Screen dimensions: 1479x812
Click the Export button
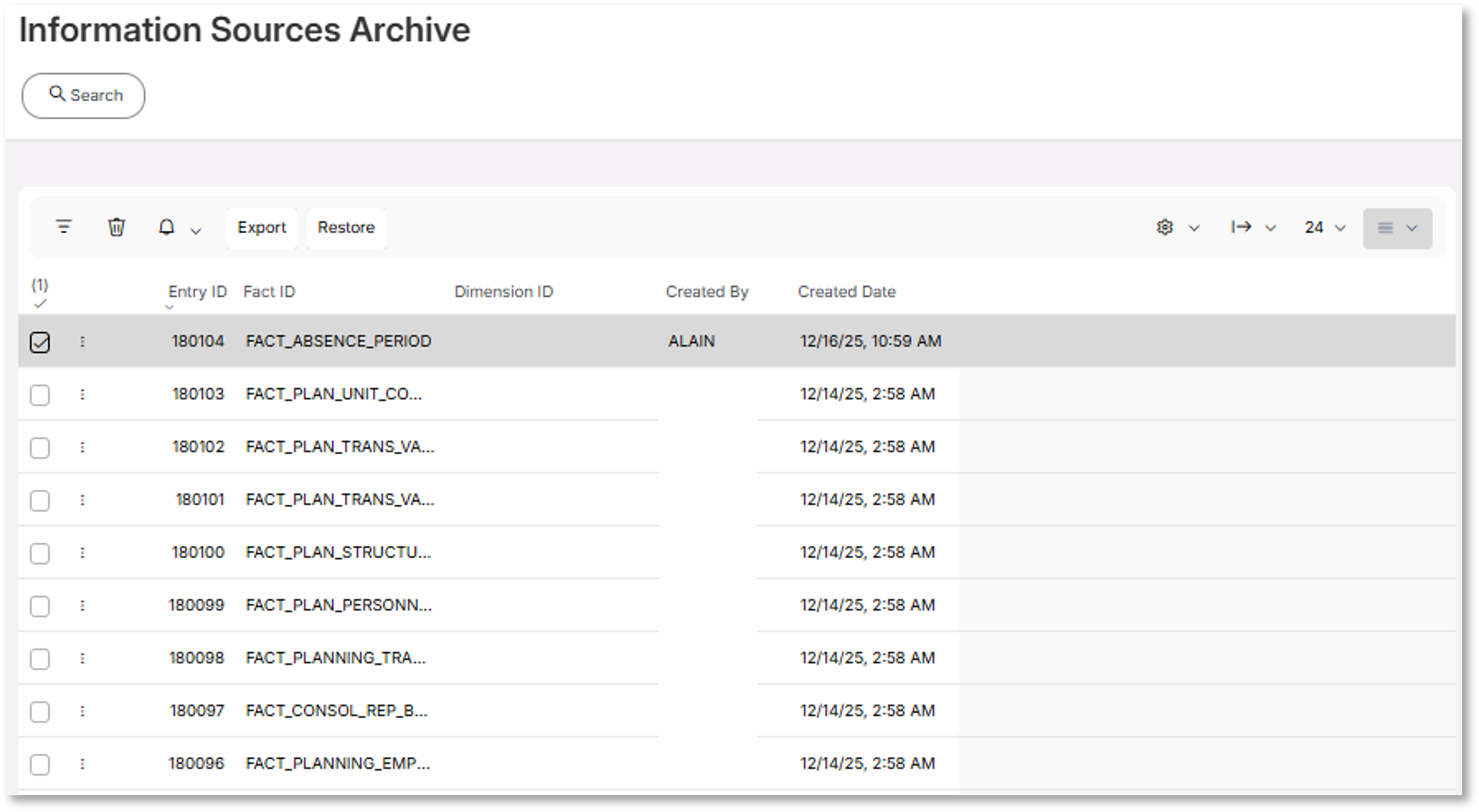pyautogui.click(x=261, y=228)
